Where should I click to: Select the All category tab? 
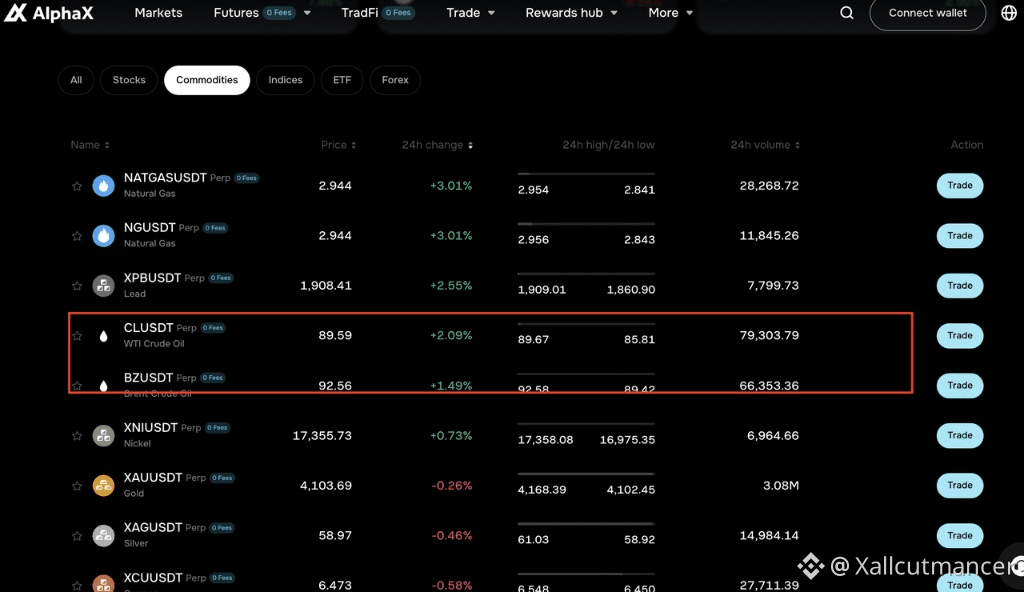(x=76, y=80)
